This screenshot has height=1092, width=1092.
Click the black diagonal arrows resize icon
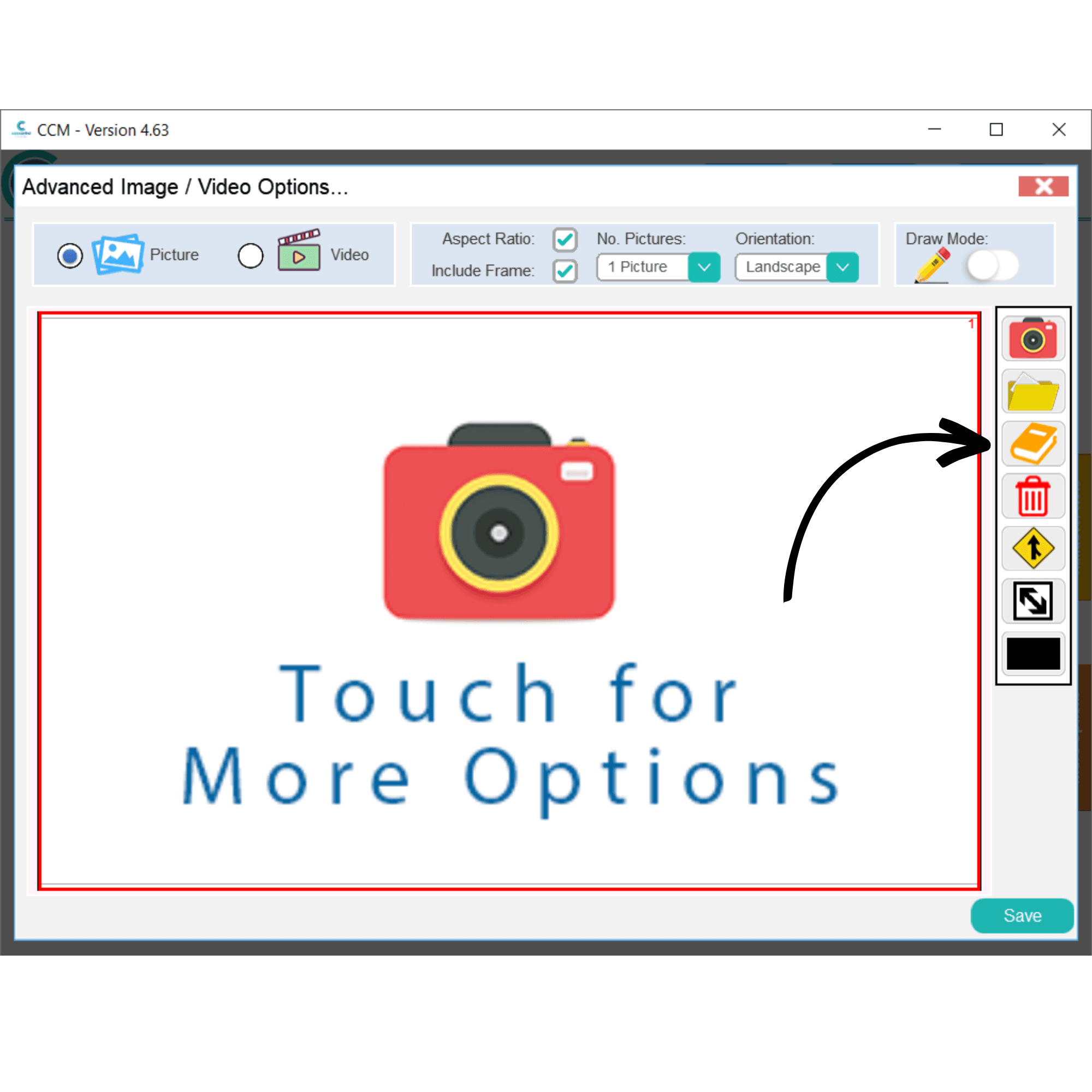tap(1032, 601)
